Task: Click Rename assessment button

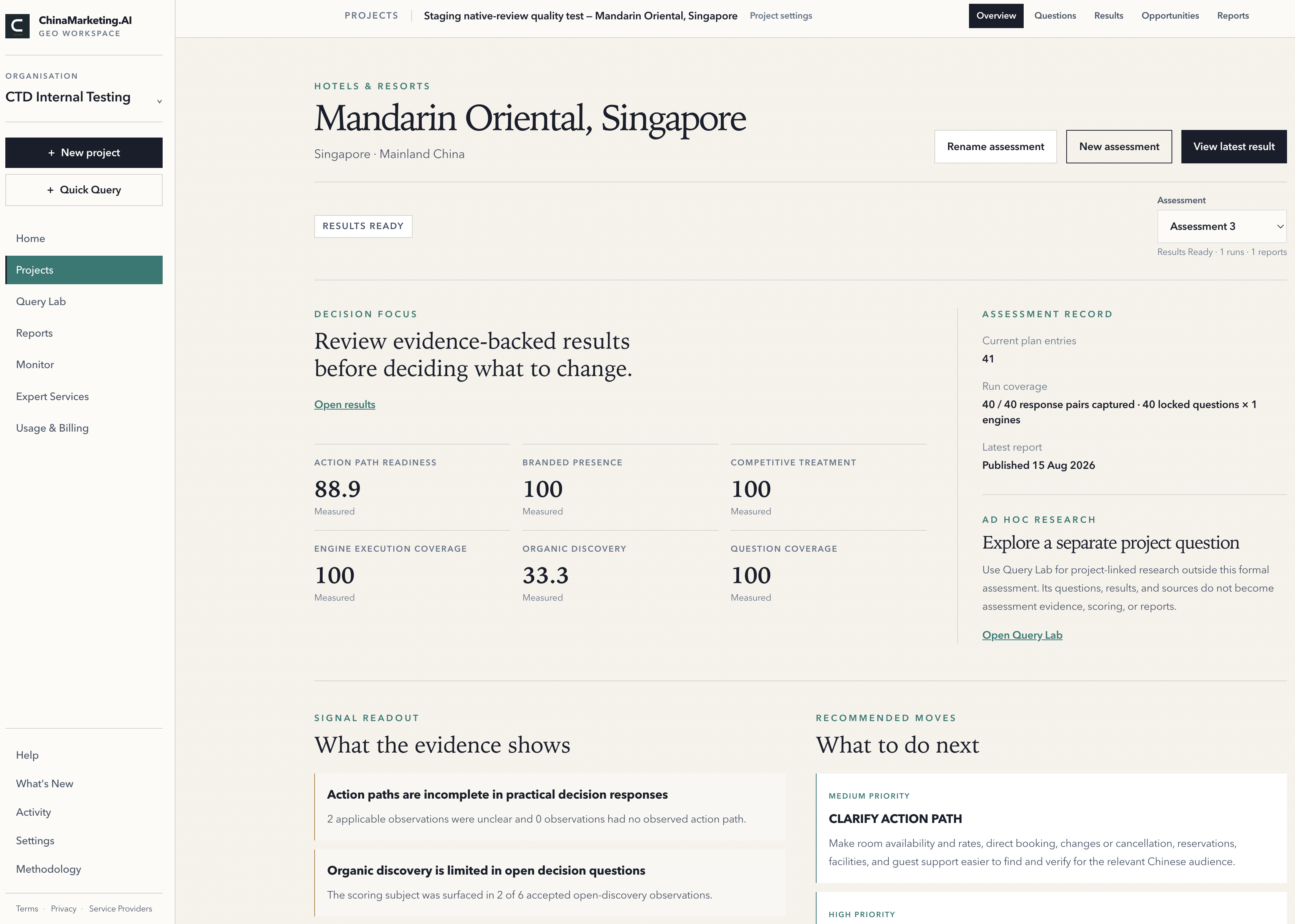Action: (995, 147)
